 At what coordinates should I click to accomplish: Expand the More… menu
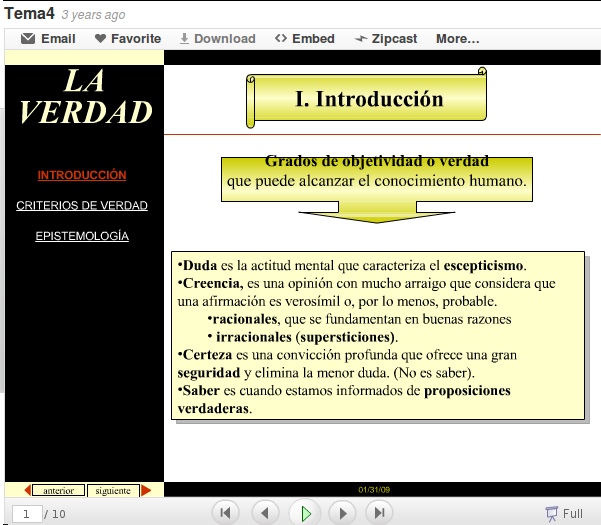pyautogui.click(x=457, y=39)
